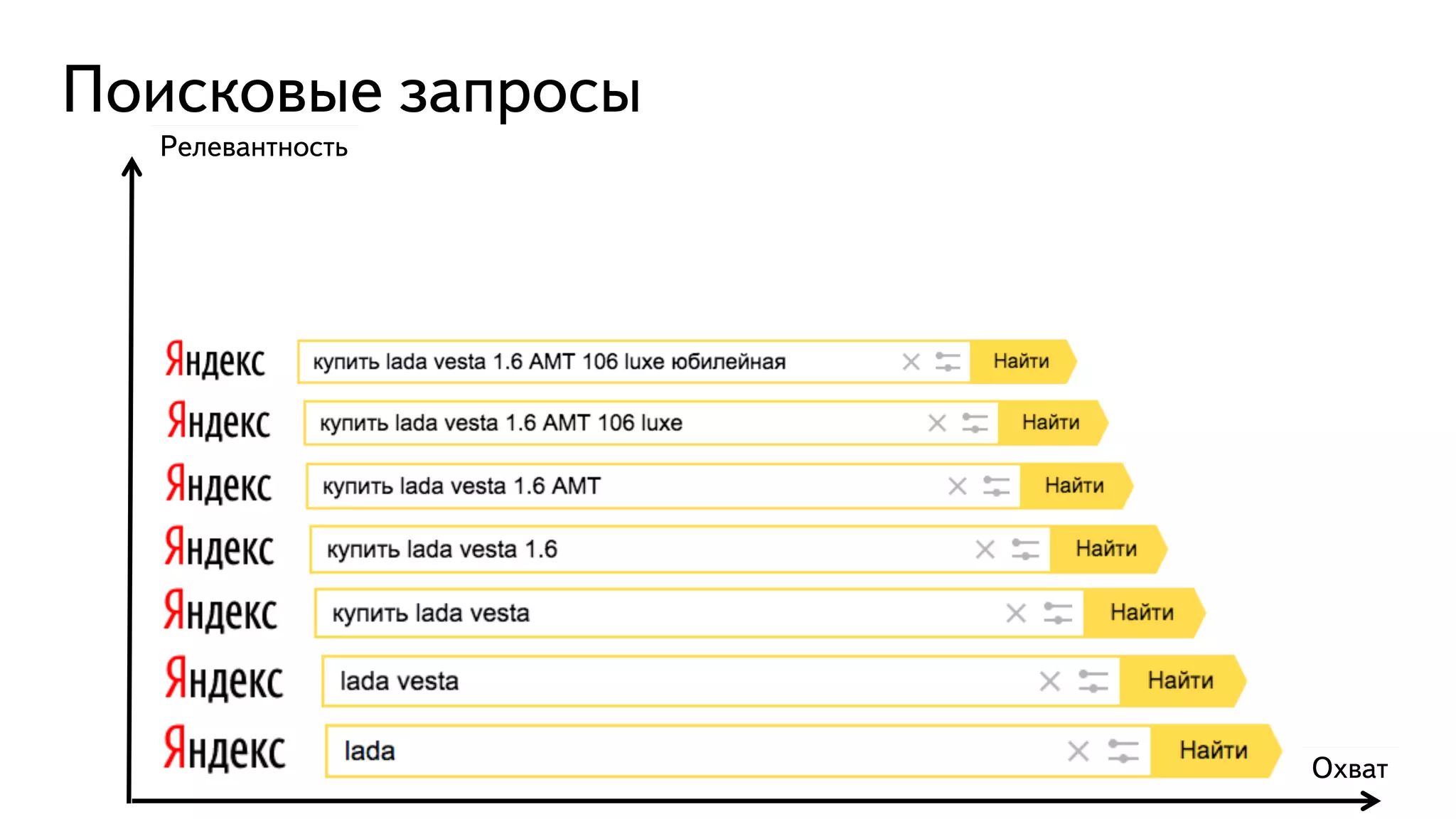Click the axis label 'Релевантность'
The image size is (1456, 819).
(x=254, y=147)
